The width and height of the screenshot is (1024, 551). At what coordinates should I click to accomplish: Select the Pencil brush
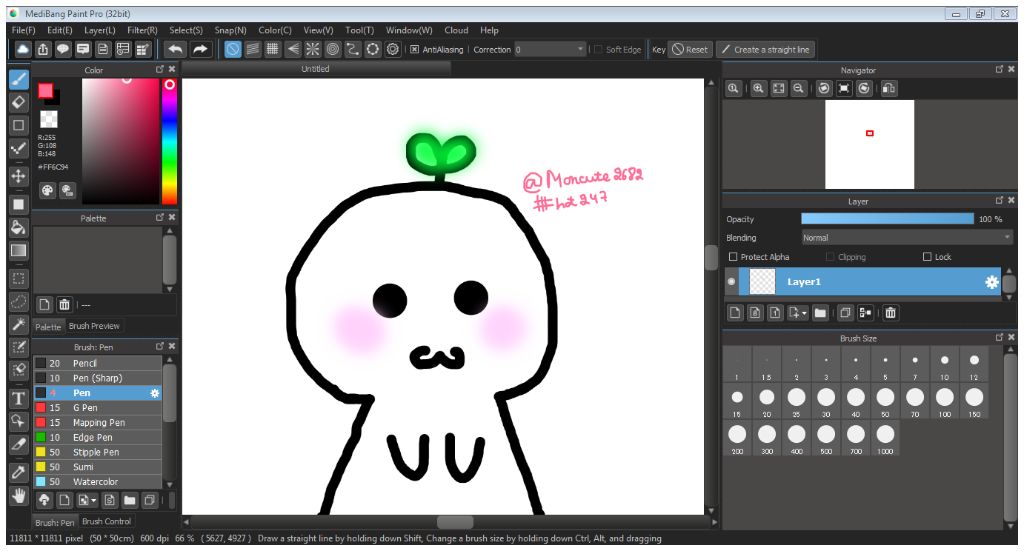click(x=97, y=363)
